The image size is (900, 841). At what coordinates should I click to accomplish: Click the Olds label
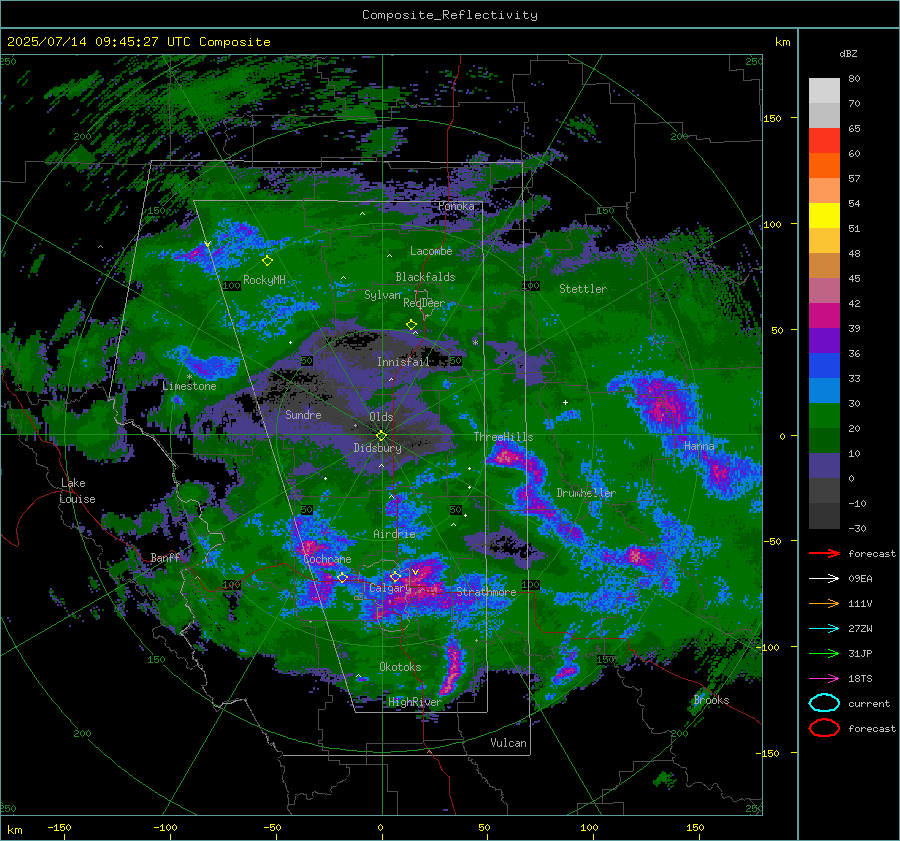pyautogui.click(x=381, y=417)
